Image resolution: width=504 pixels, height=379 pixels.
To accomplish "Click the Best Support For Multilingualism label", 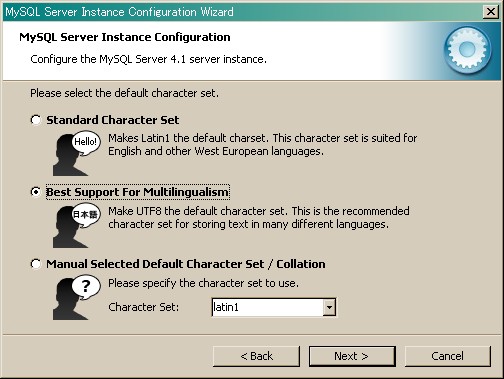I will click(x=137, y=192).
